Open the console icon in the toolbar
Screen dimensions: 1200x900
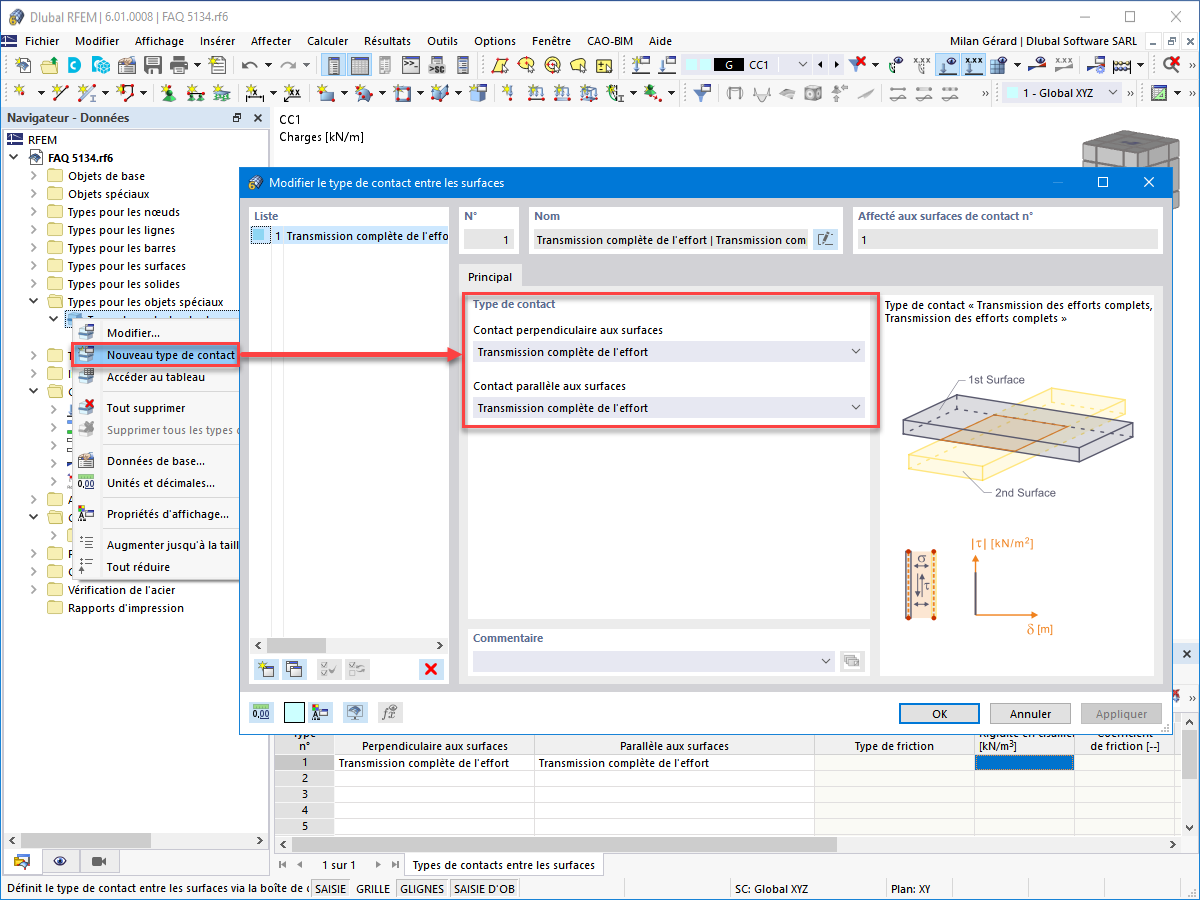click(x=410, y=65)
